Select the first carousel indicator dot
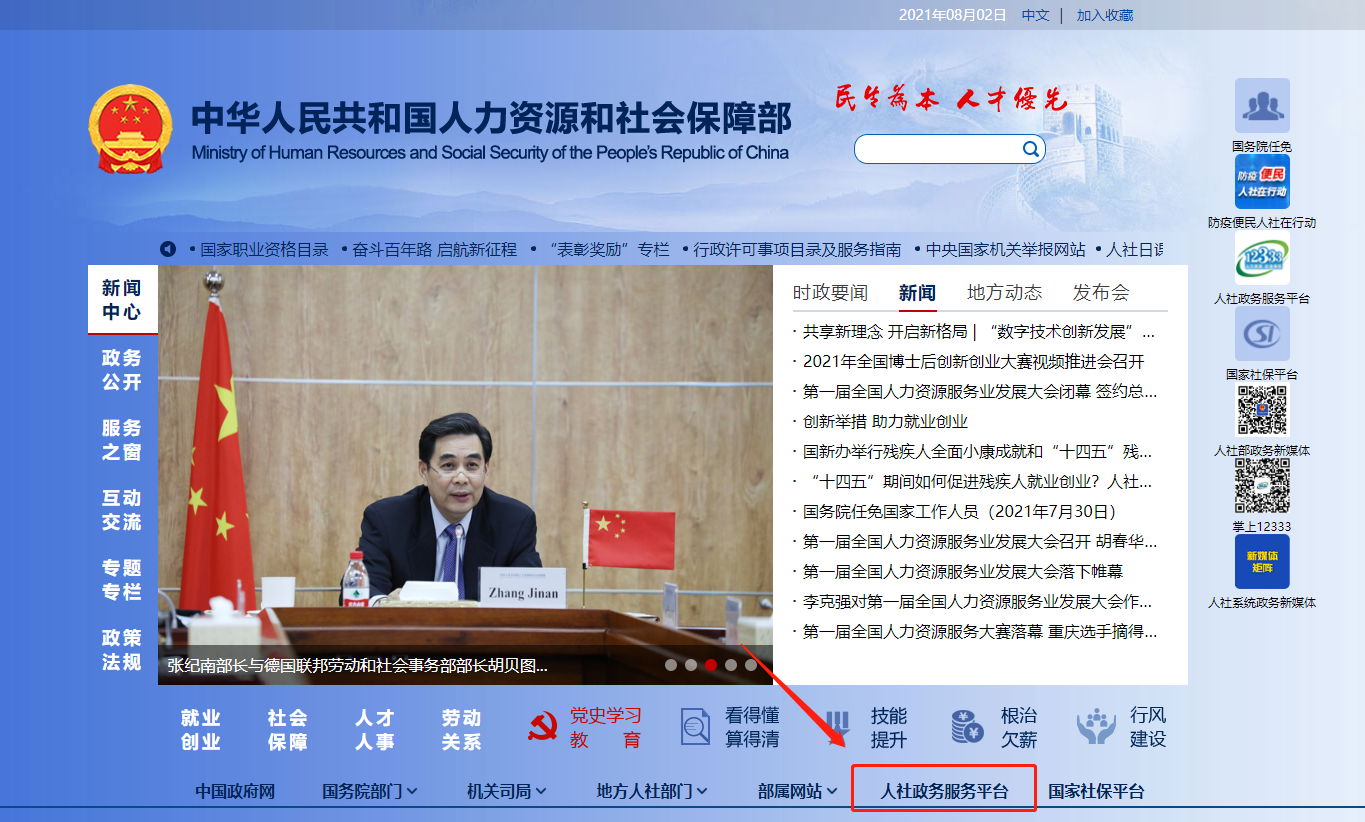The height and width of the screenshot is (822, 1365). click(671, 665)
